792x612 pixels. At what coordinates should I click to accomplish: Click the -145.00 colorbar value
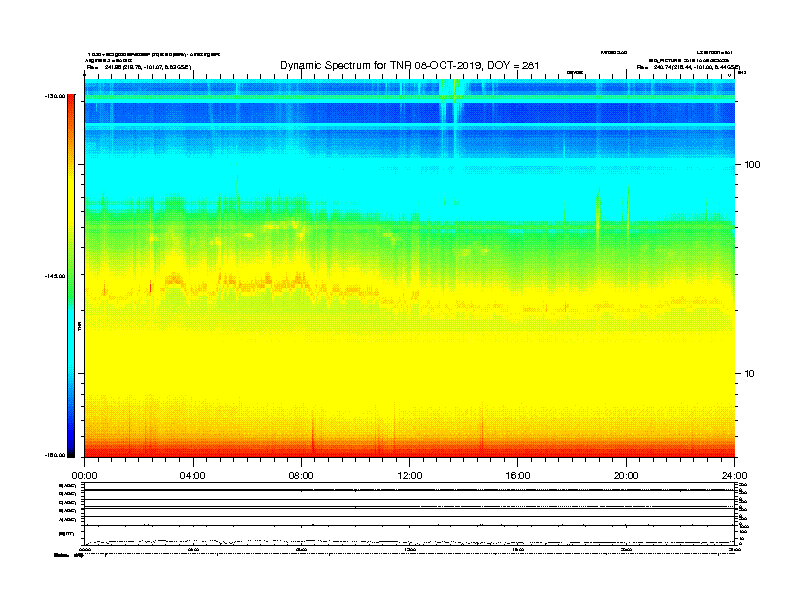click(x=55, y=276)
